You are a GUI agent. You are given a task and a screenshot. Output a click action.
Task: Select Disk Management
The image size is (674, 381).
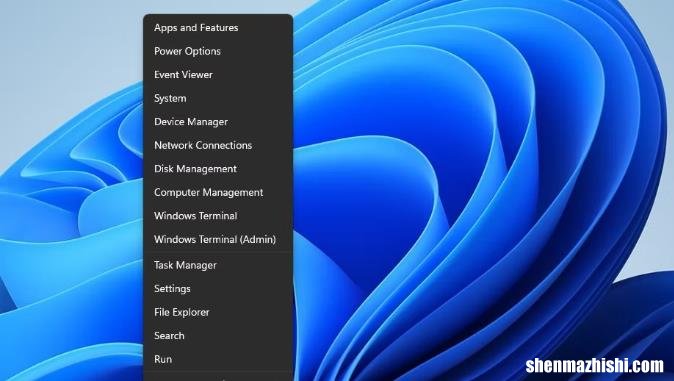pos(218,169)
